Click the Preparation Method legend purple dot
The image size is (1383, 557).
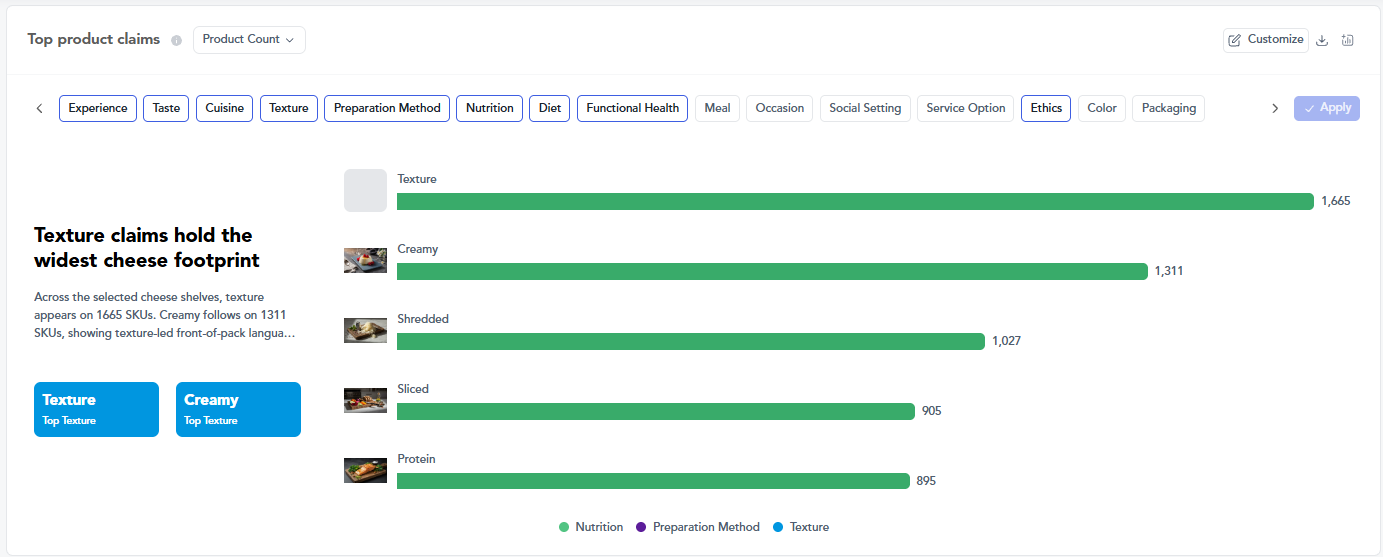[x=641, y=527]
